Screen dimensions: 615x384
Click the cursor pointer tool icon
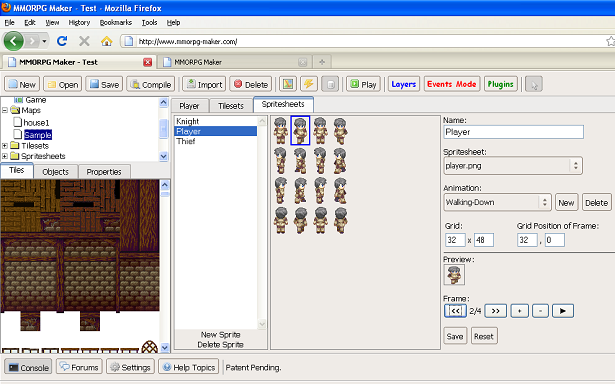(x=534, y=84)
